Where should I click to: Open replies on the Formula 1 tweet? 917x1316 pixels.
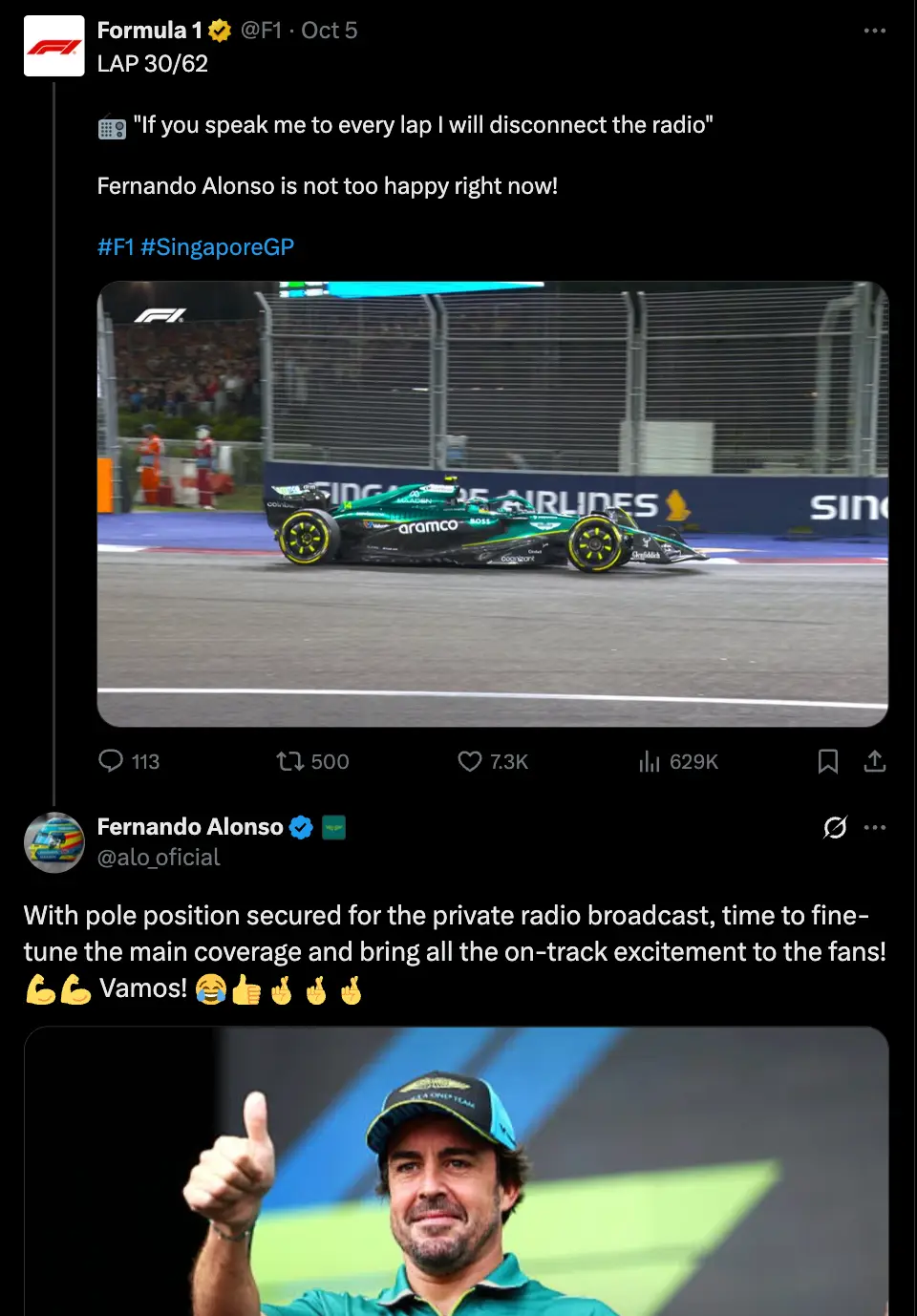click(x=129, y=761)
